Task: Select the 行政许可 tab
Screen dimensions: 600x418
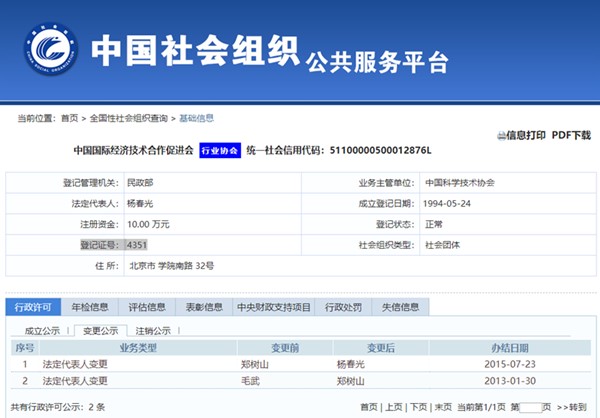Action: tap(33, 307)
